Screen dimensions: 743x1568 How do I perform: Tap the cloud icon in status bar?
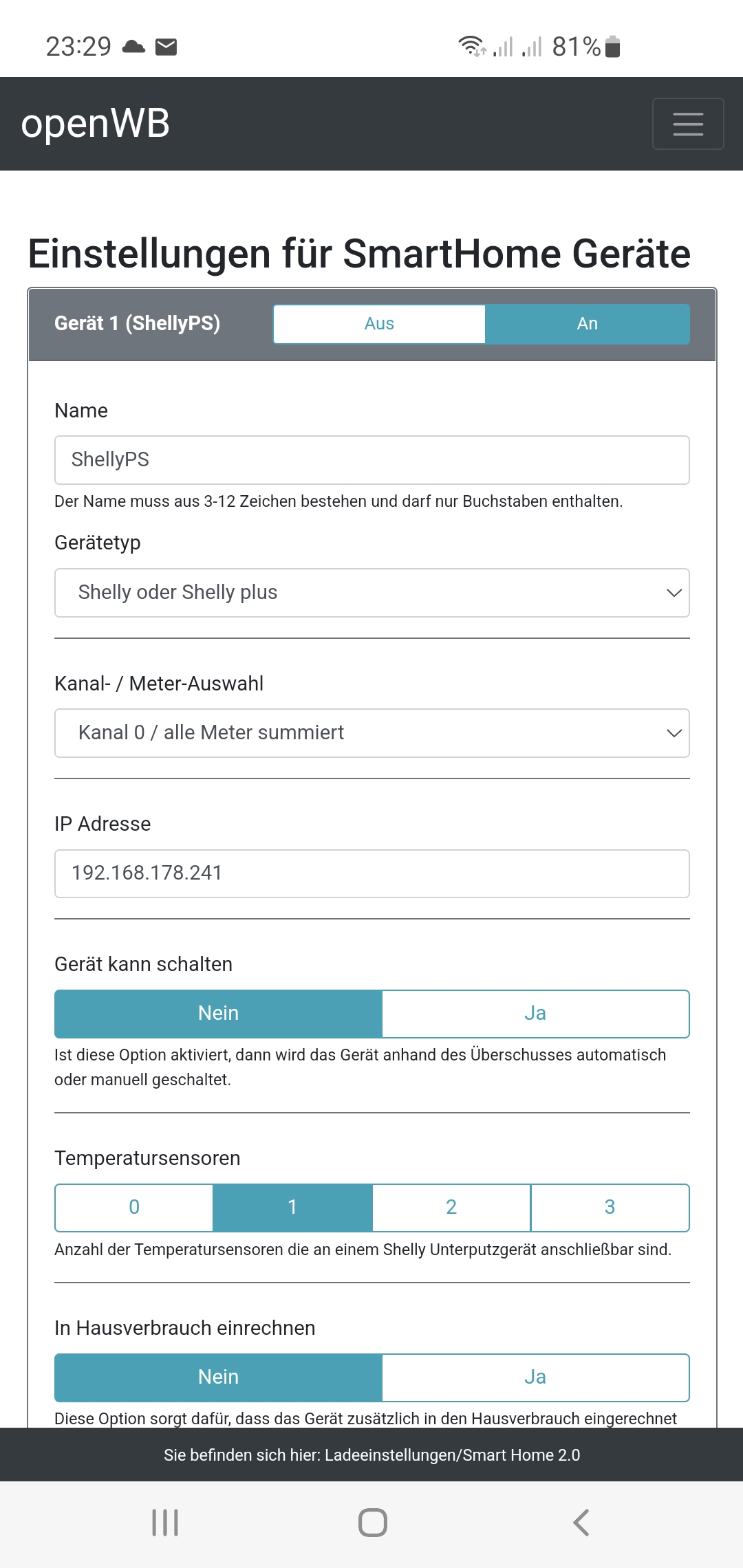(x=133, y=47)
